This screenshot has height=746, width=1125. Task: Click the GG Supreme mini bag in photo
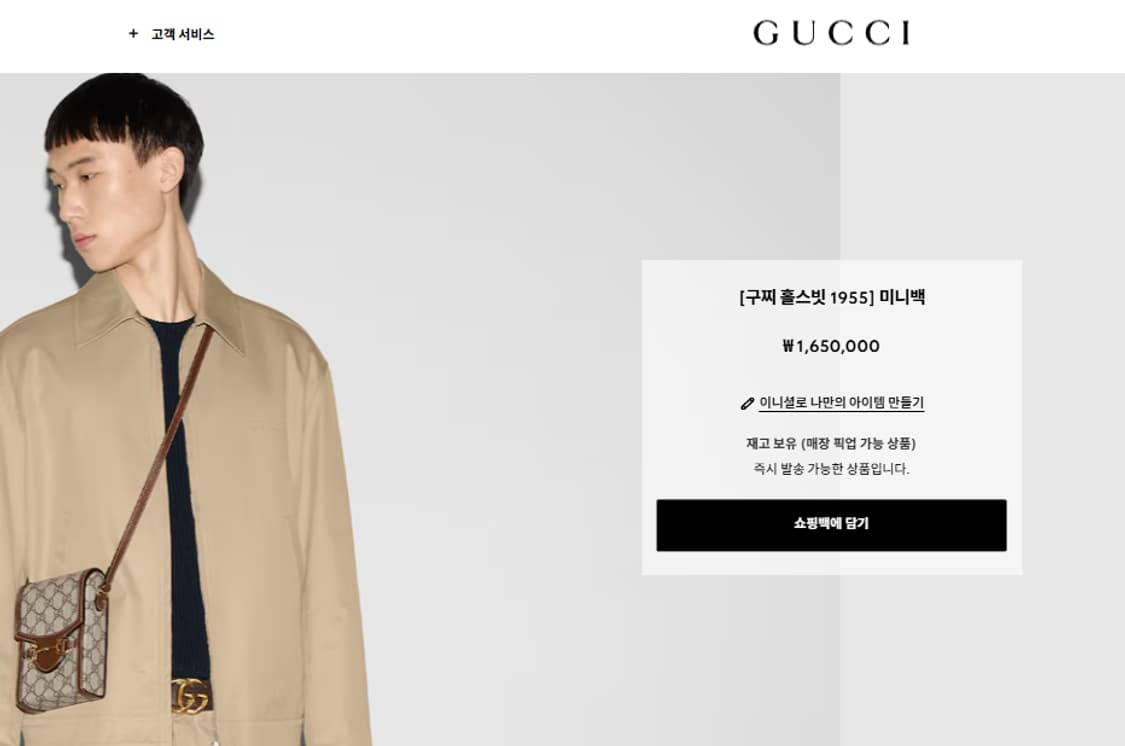(x=62, y=638)
